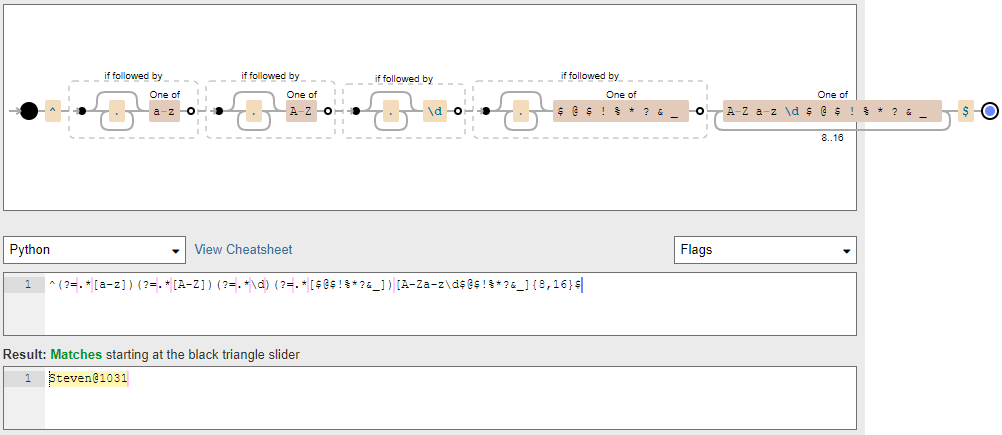Select the $ end anchor node
This screenshot has height=435, width=1002.
tap(966, 111)
